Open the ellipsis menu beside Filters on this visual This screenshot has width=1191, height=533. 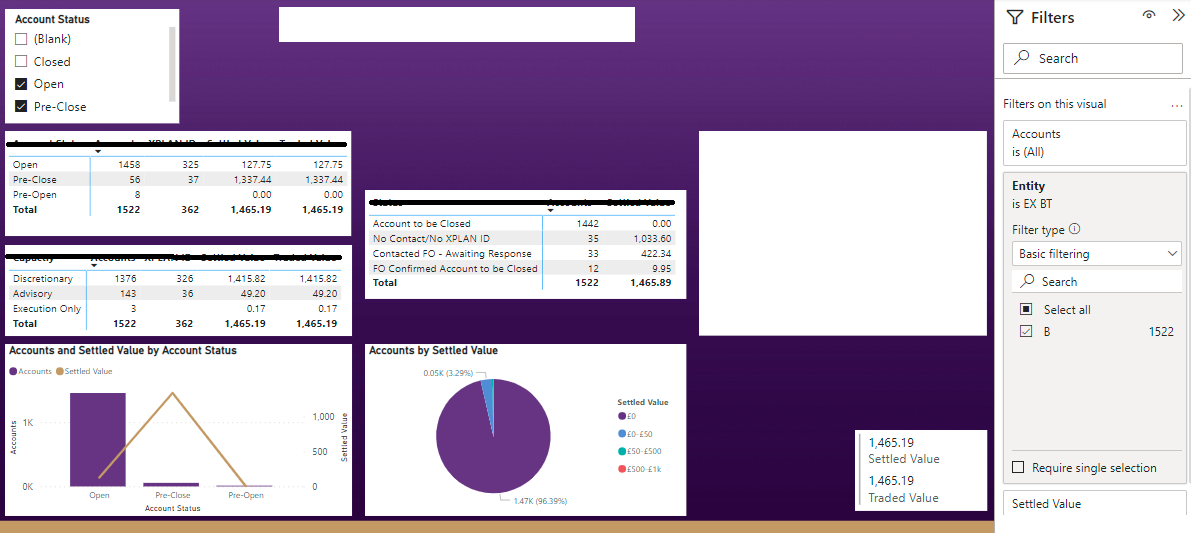tap(1177, 105)
